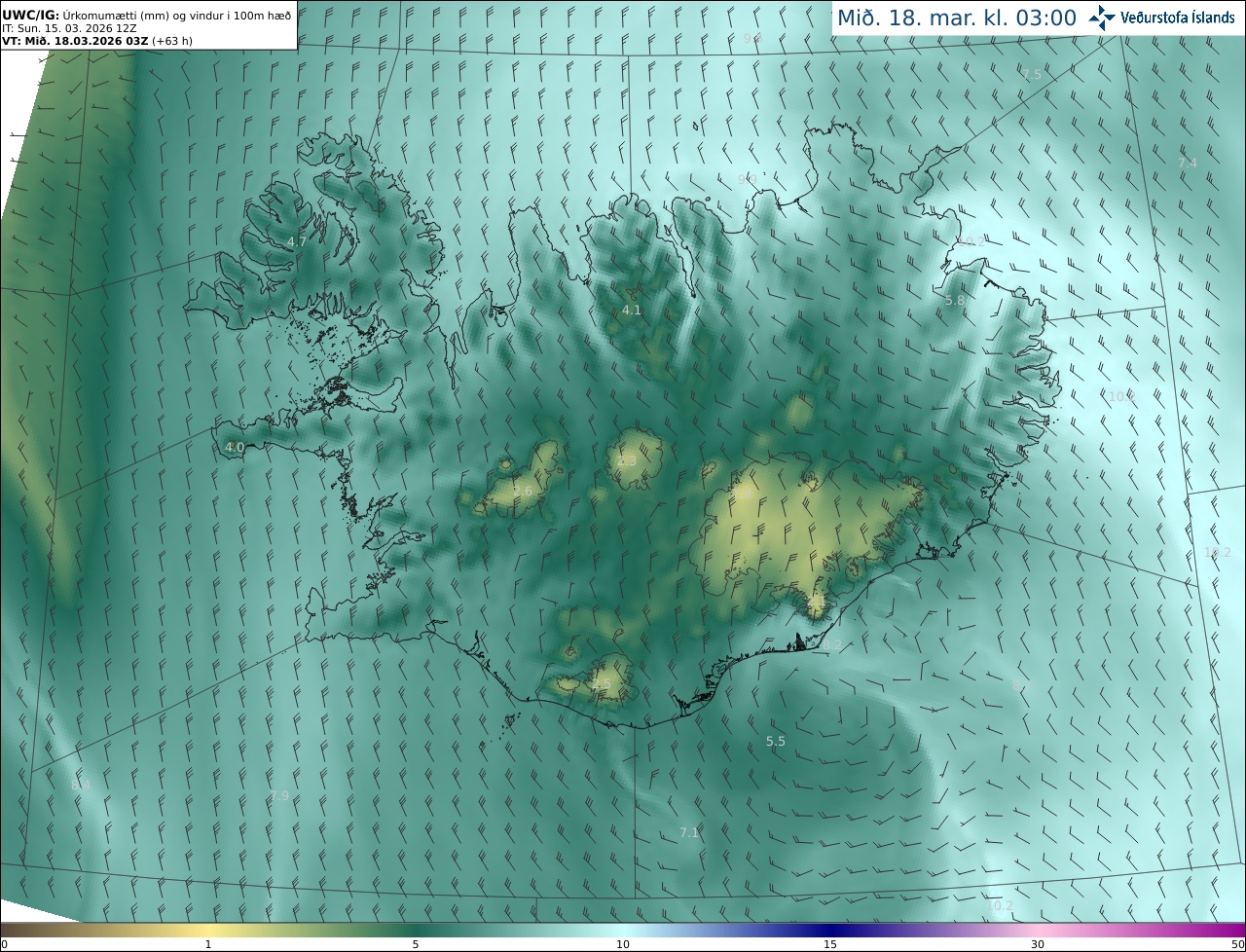Image resolution: width=1246 pixels, height=952 pixels.
Task: Click the 5 tick on color scale
Action: tap(416, 944)
